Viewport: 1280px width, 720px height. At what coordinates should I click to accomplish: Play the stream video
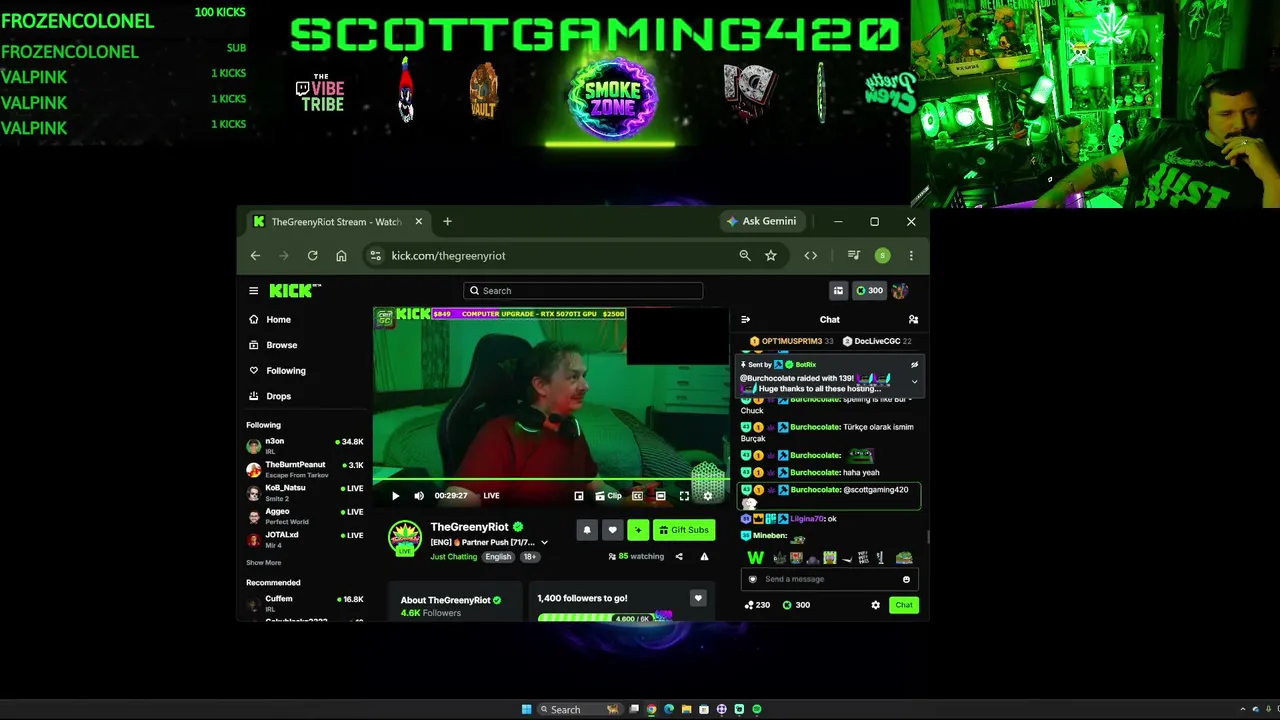click(395, 496)
